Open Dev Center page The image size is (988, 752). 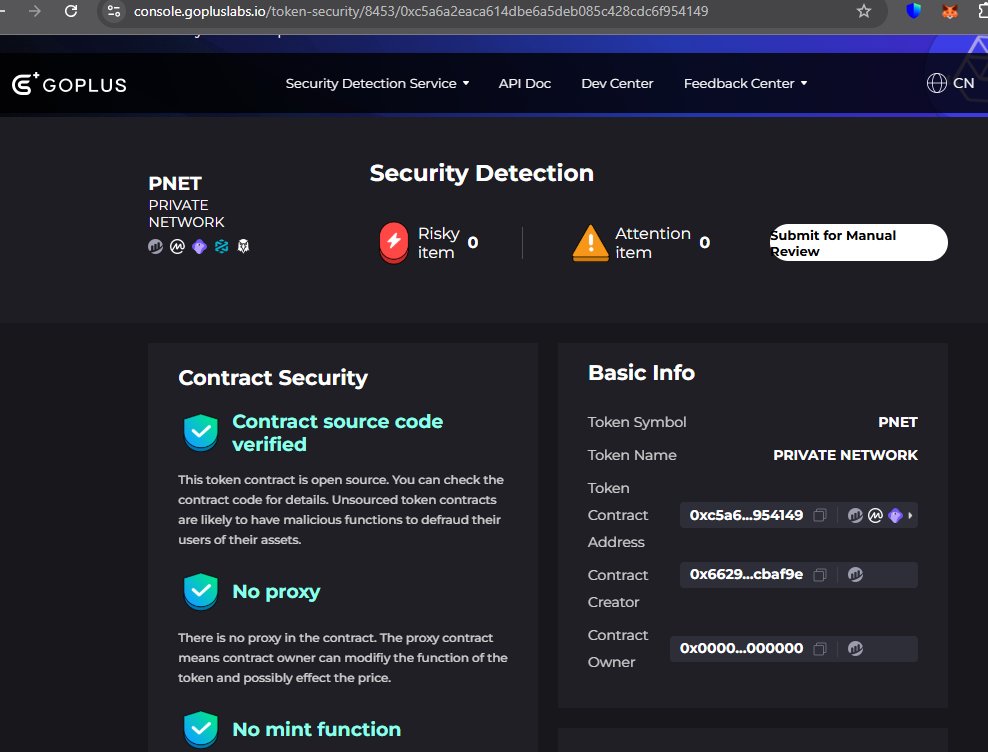coord(617,83)
